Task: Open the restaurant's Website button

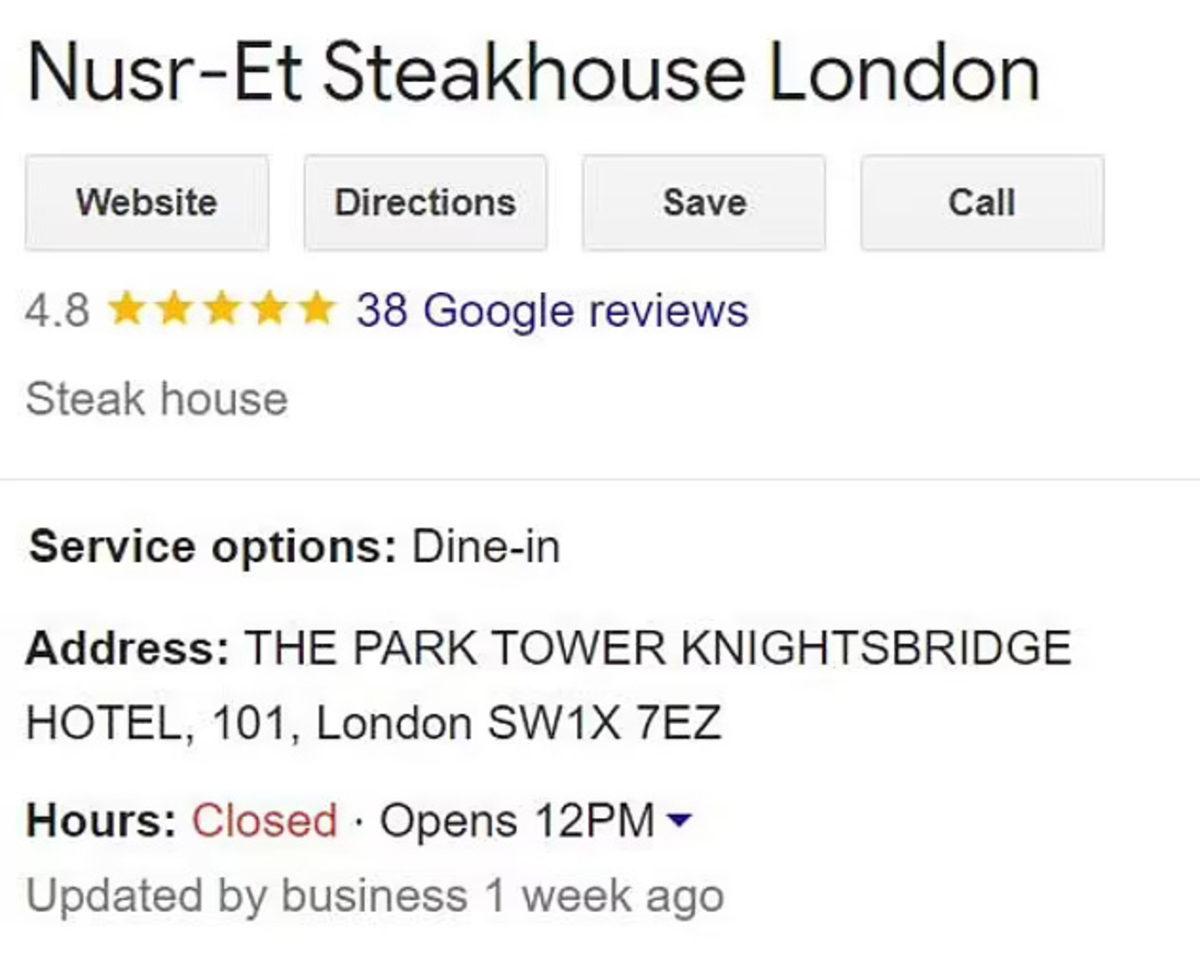Action: coord(147,203)
